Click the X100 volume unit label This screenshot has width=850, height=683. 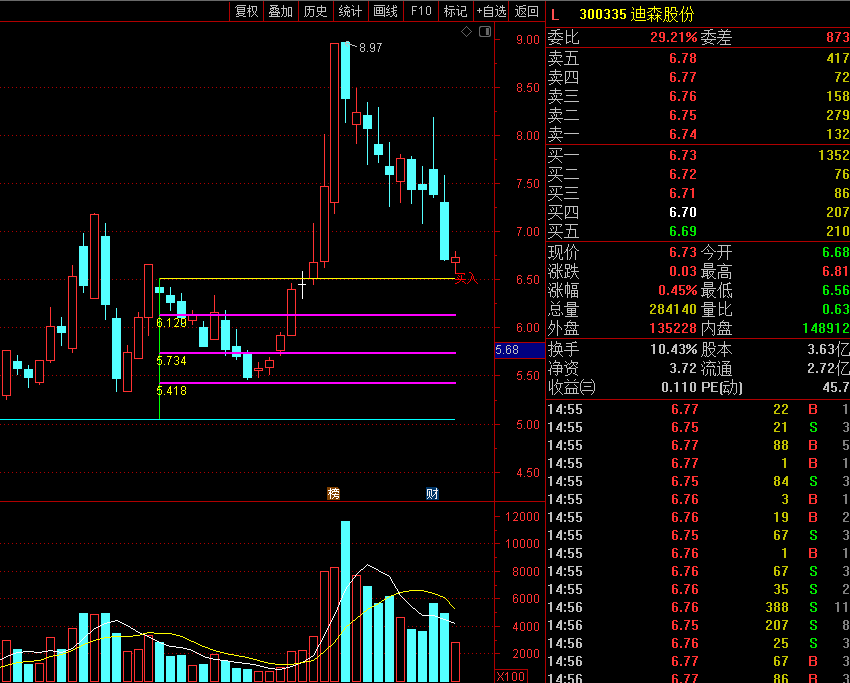tap(510, 676)
